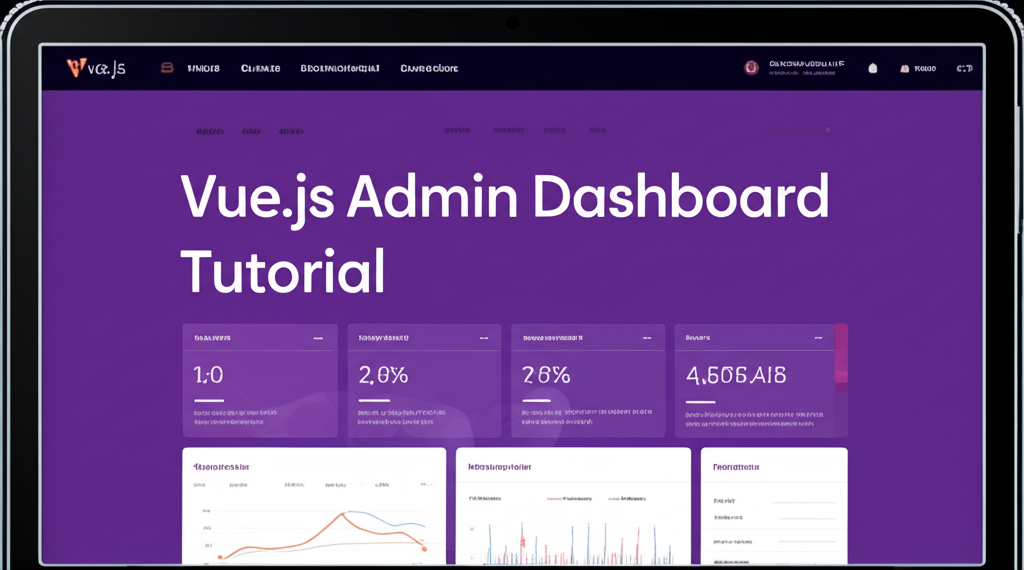Image resolution: width=1024 pixels, height=570 pixels.
Task: Click the red legend entry above the bar chart
Action: (x=569, y=498)
